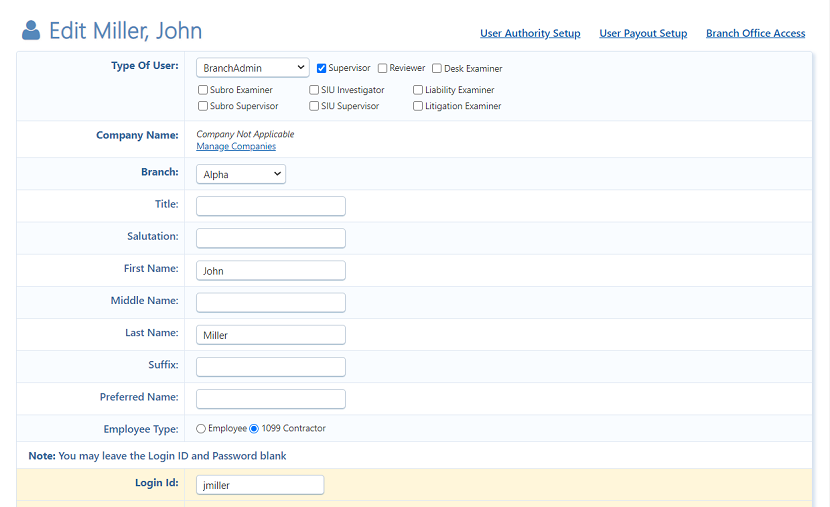Check the Desk Examiner box
The height and width of the screenshot is (507, 830).
pos(437,68)
